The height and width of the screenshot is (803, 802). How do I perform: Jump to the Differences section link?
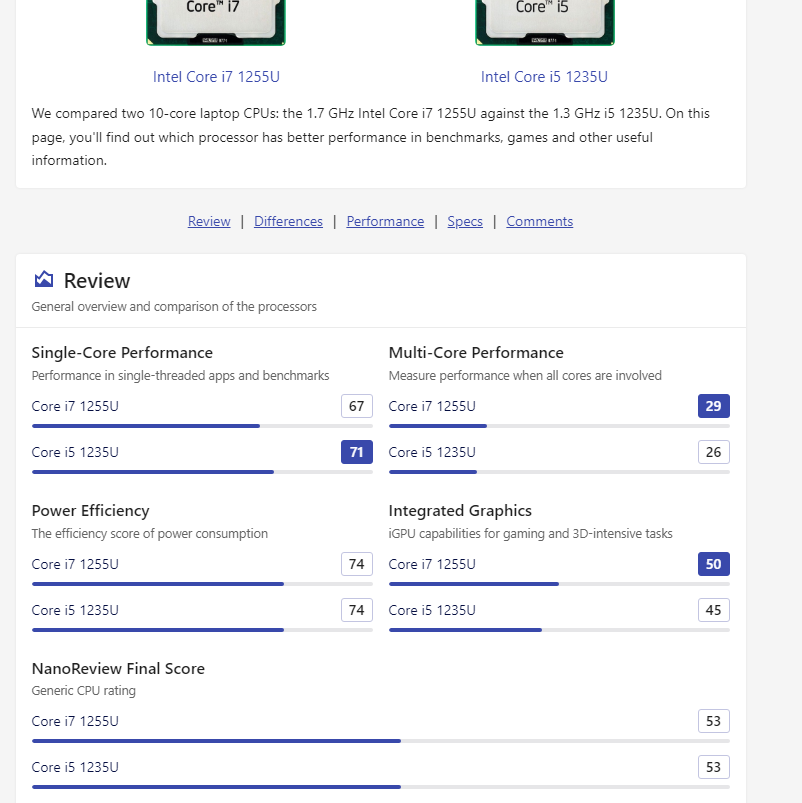point(288,221)
